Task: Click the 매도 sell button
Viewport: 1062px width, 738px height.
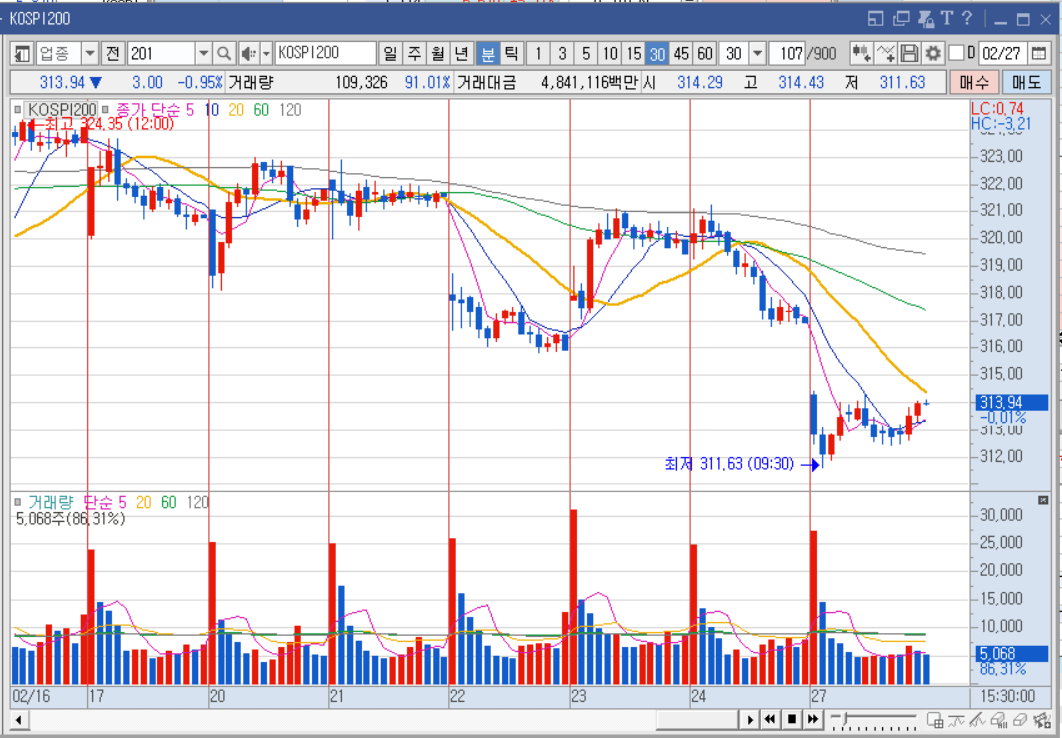Action: click(x=1025, y=82)
